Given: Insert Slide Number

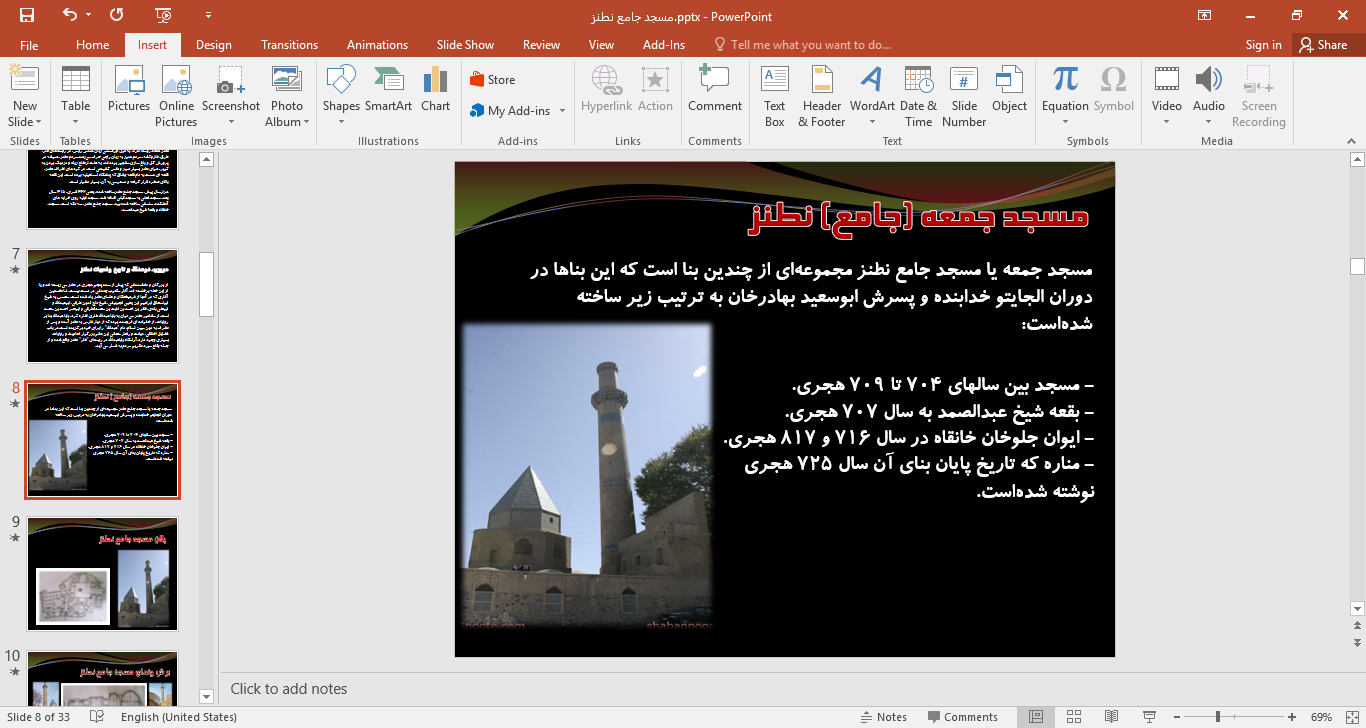Looking at the screenshot, I should coord(964,96).
